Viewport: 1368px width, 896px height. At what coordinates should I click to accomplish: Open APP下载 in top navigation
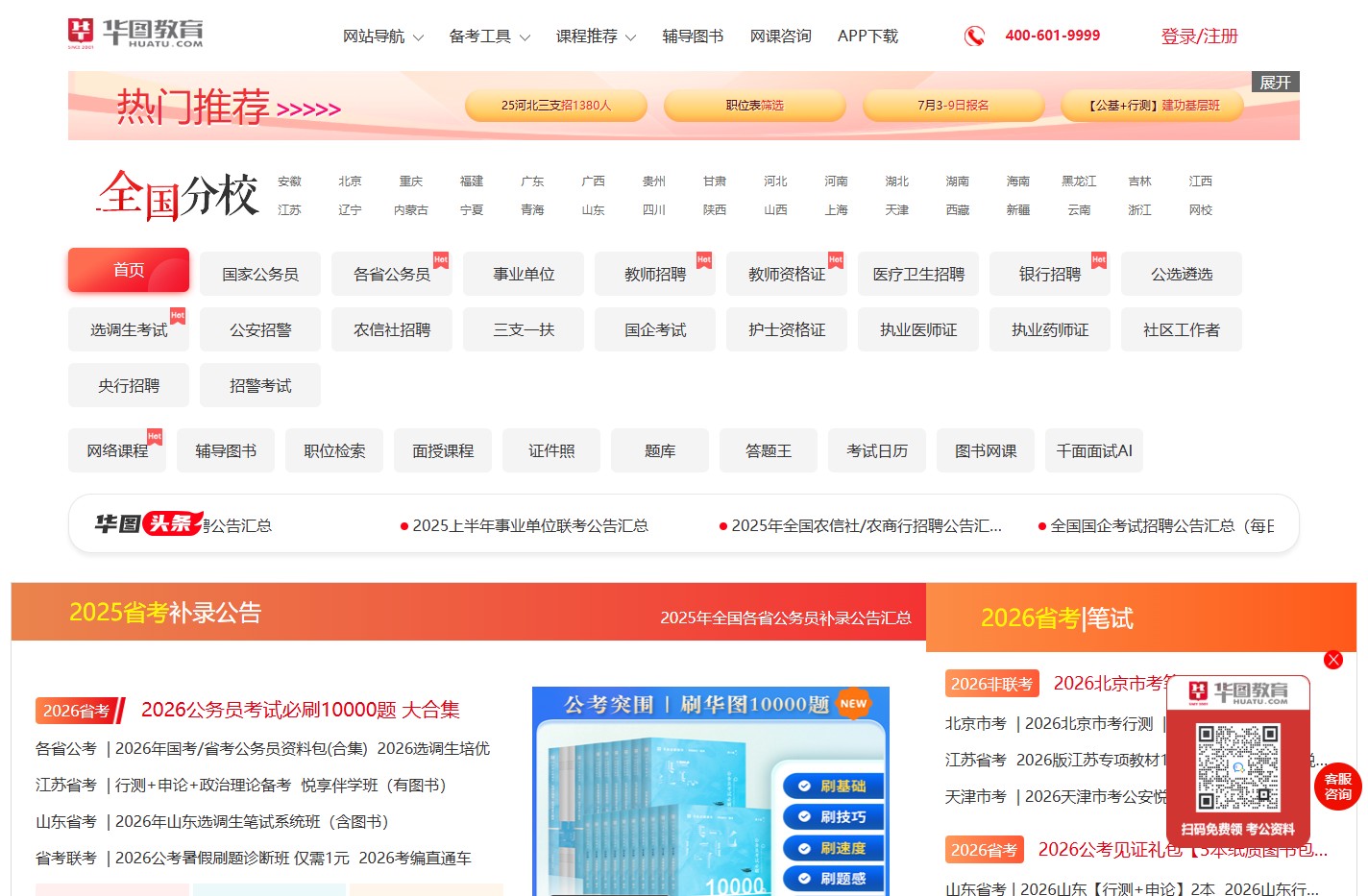(867, 36)
